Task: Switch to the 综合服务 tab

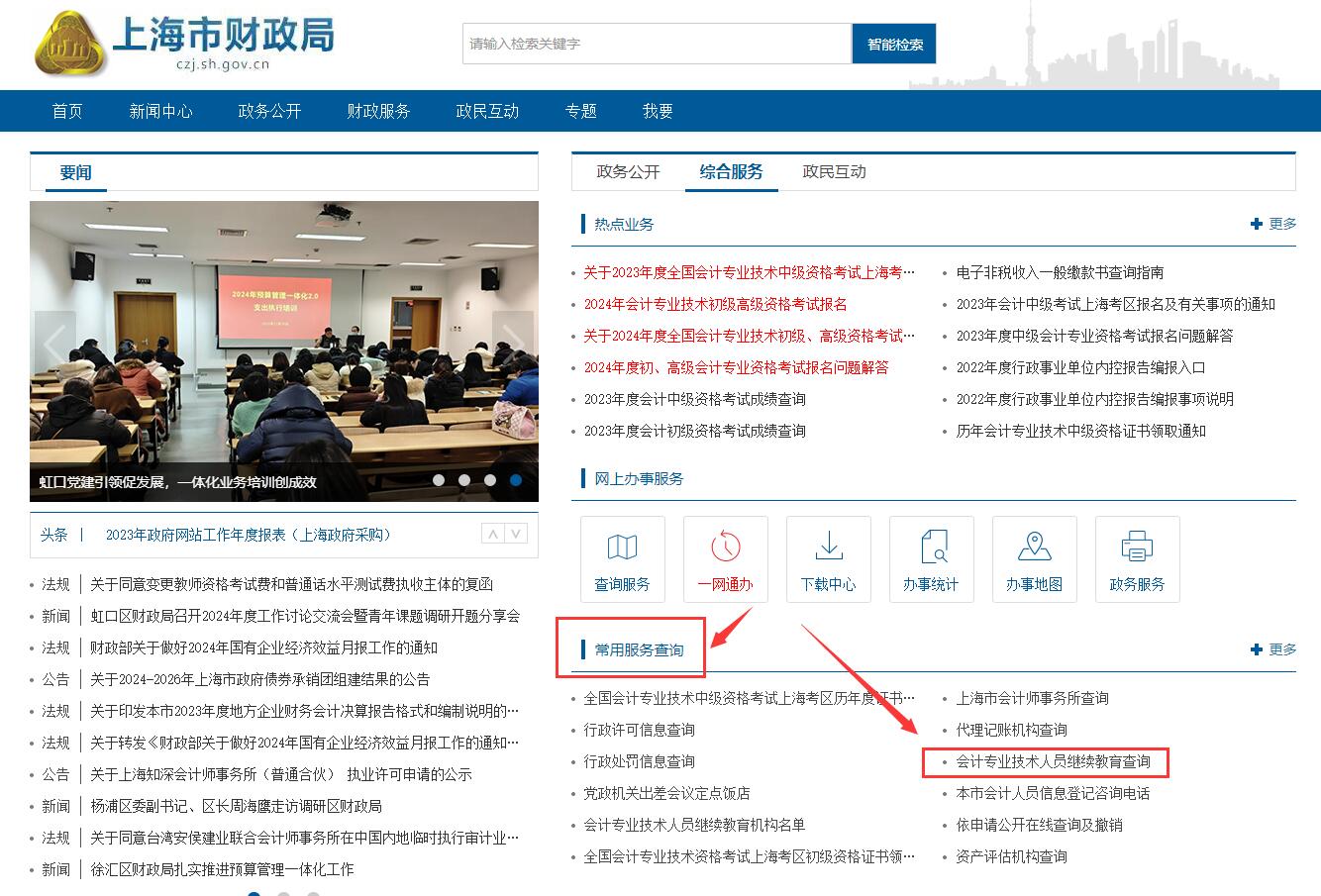Action: pos(731,171)
